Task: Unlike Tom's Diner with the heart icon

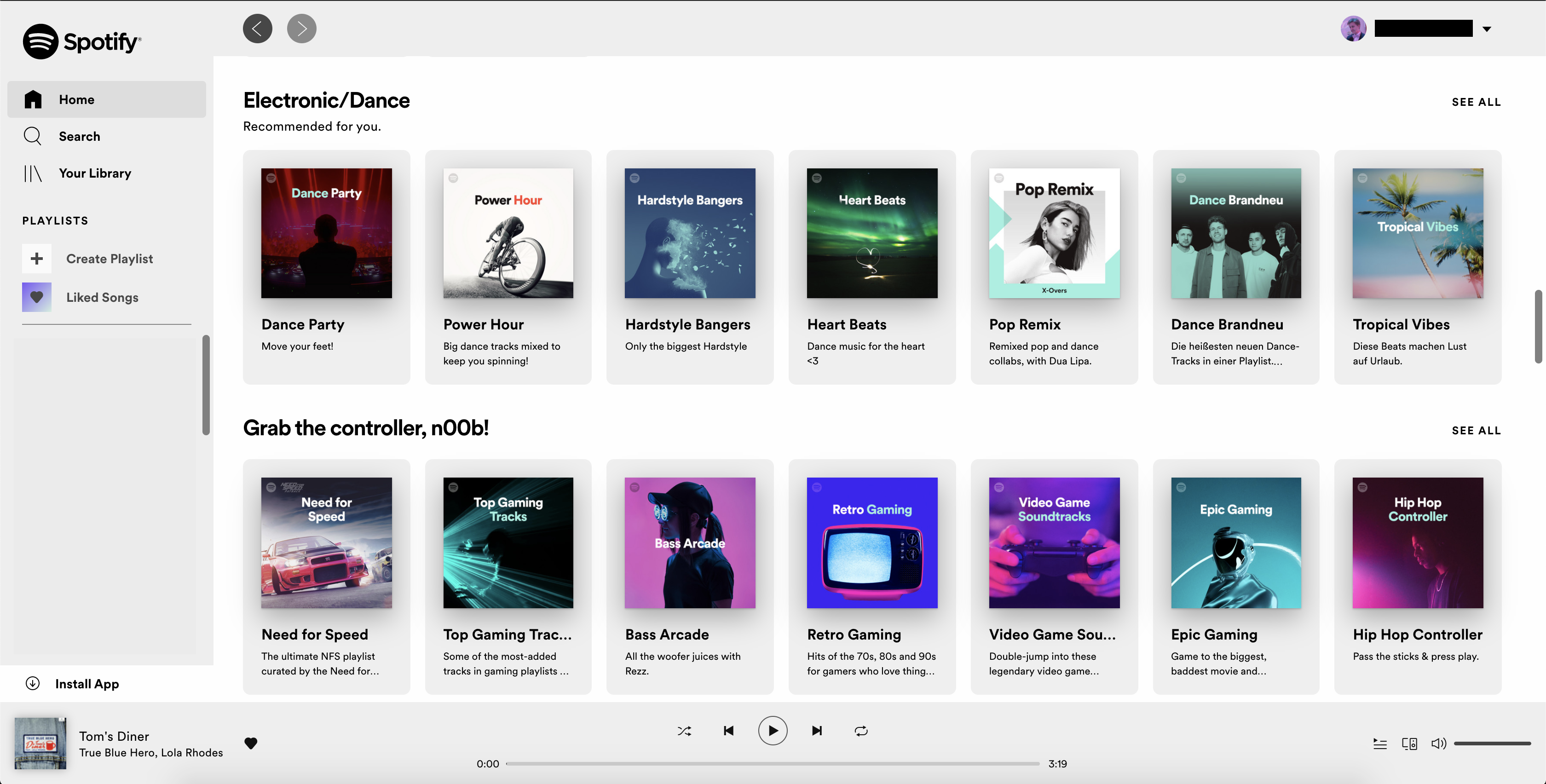Action: (251, 743)
